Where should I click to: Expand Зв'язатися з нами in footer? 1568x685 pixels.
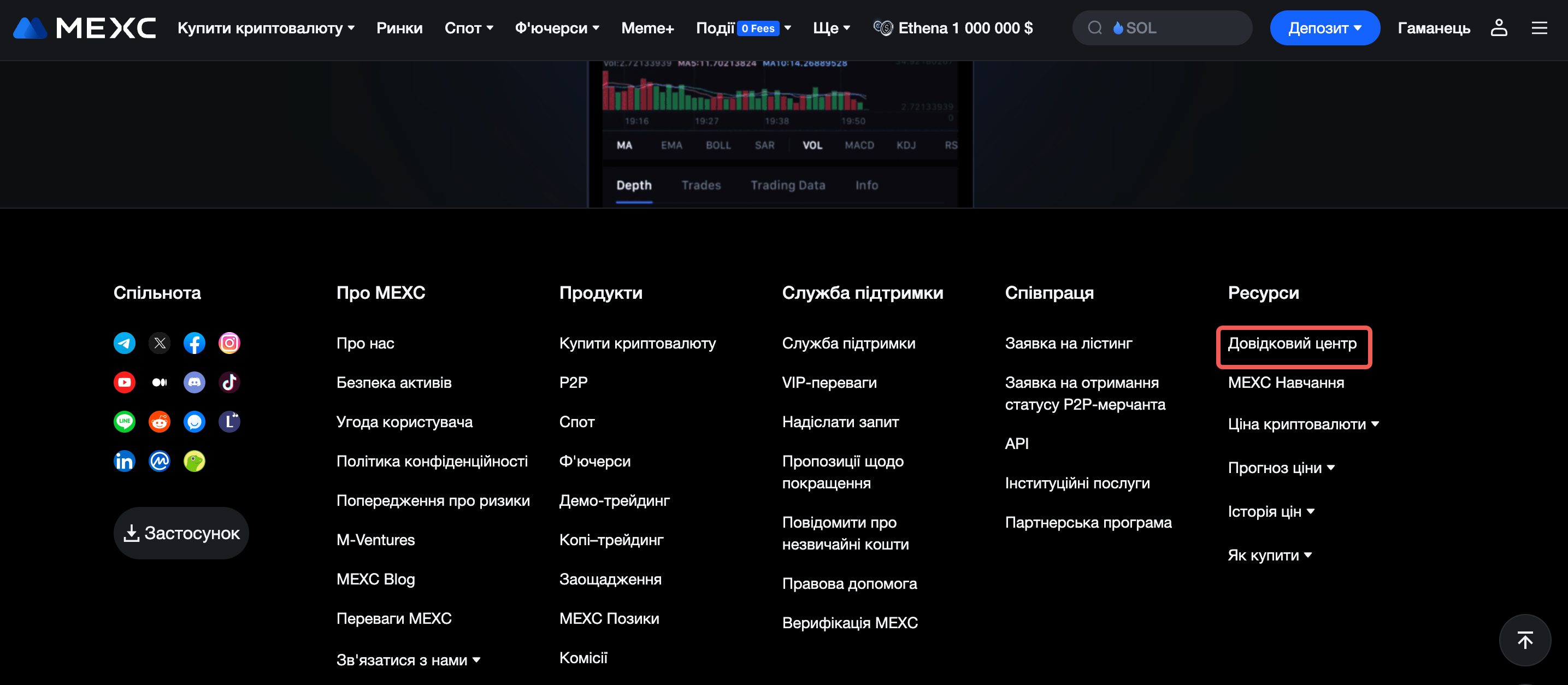[409, 660]
